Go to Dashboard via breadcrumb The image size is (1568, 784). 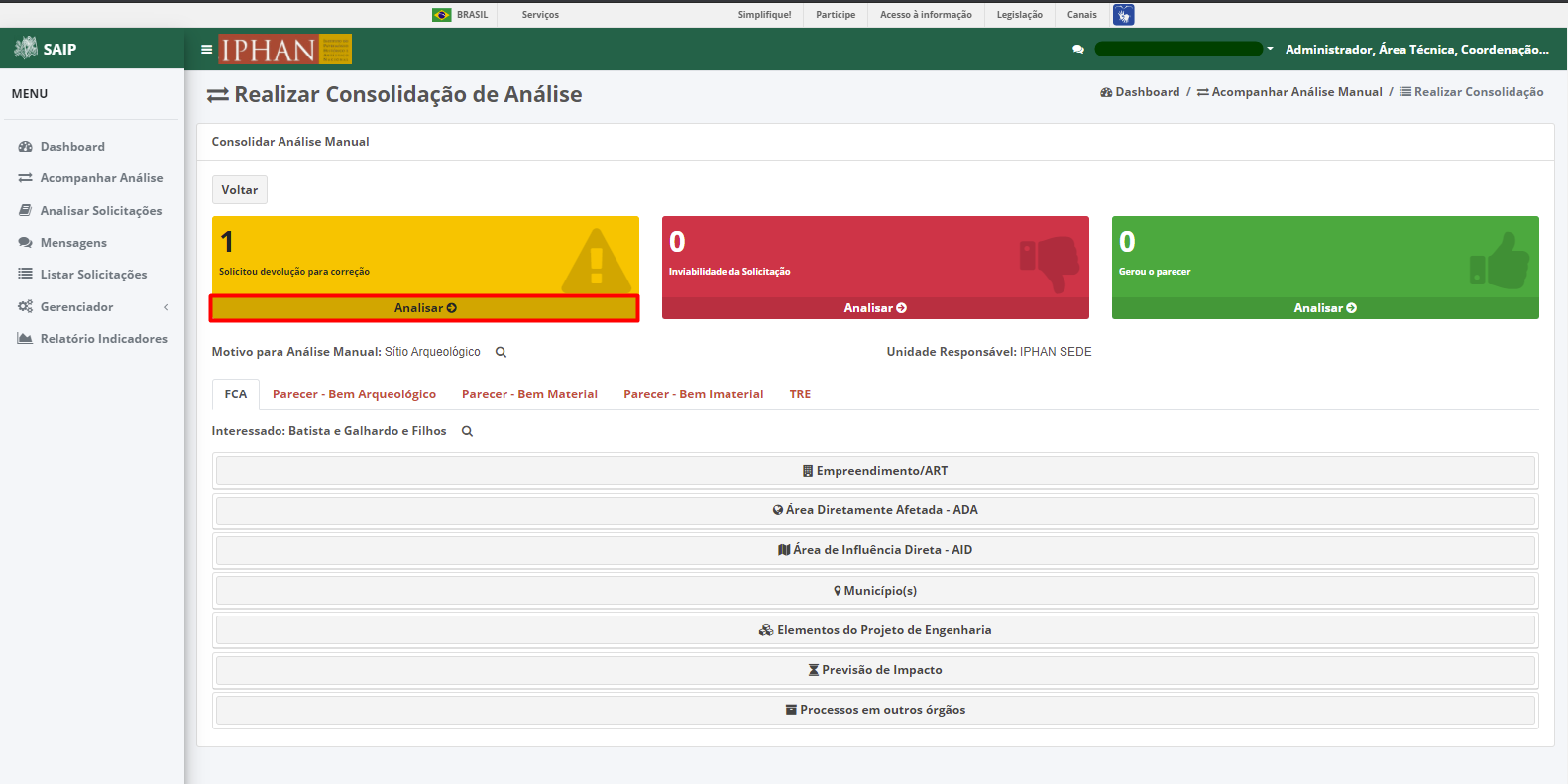pos(1140,92)
